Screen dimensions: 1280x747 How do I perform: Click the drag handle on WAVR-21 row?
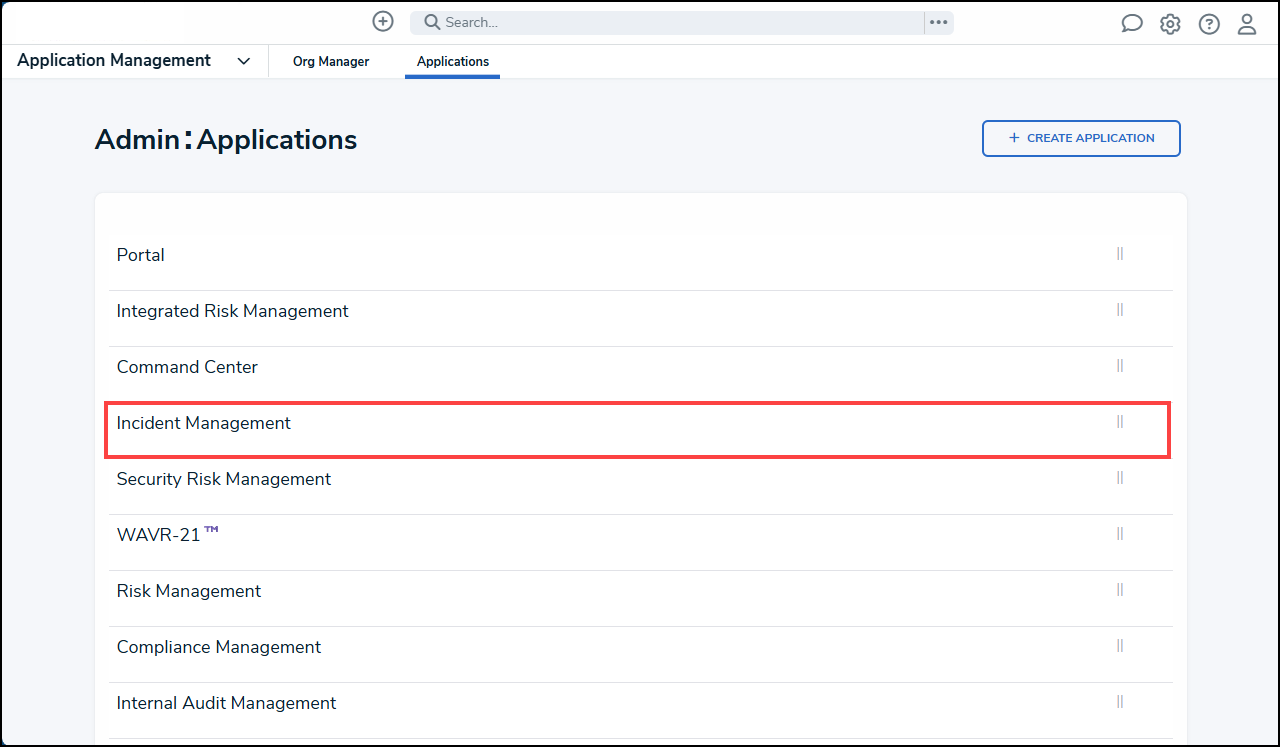tap(1120, 534)
